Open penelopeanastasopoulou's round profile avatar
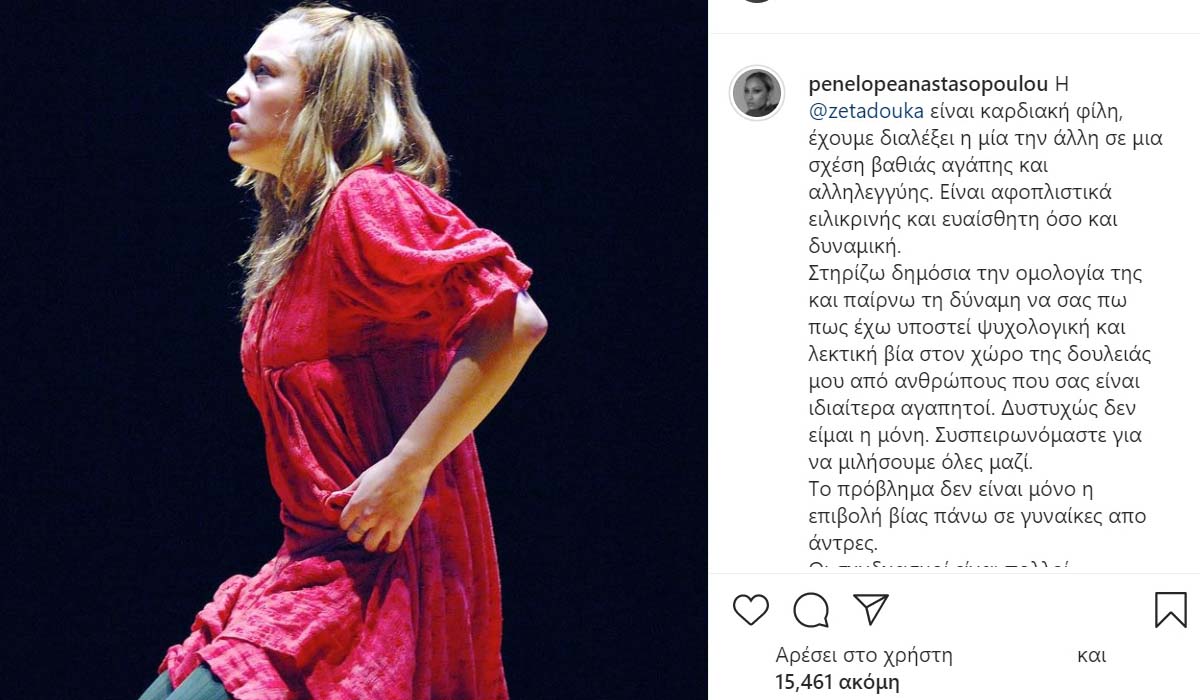 pyautogui.click(x=757, y=94)
